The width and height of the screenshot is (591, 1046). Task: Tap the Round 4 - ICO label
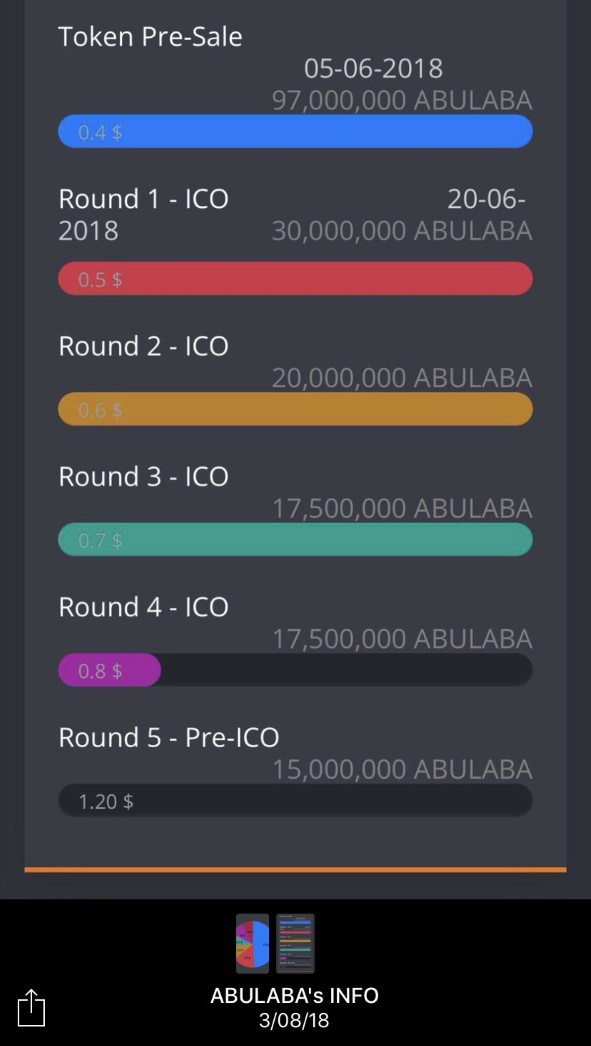point(143,607)
